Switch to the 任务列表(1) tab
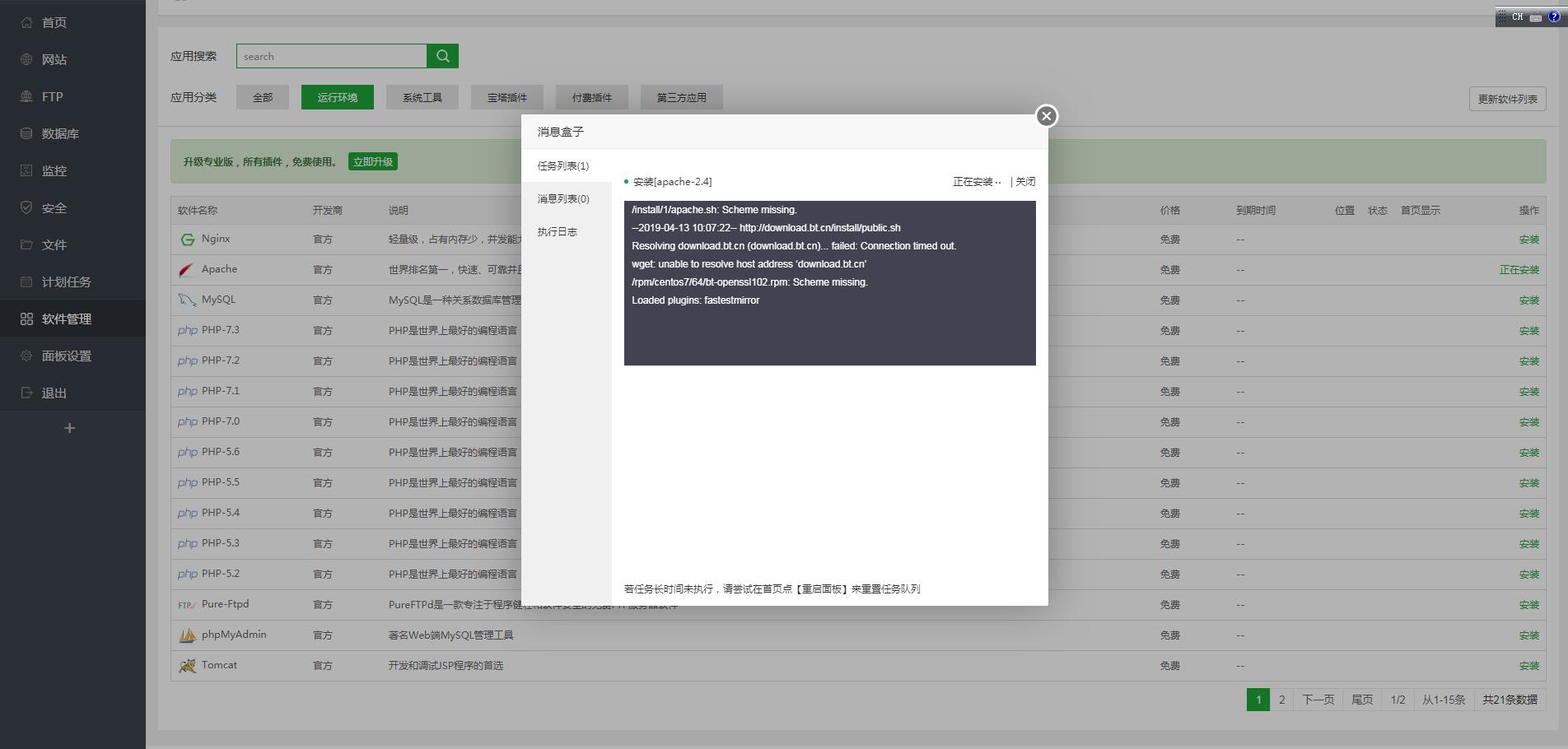 [x=567, y=165]
